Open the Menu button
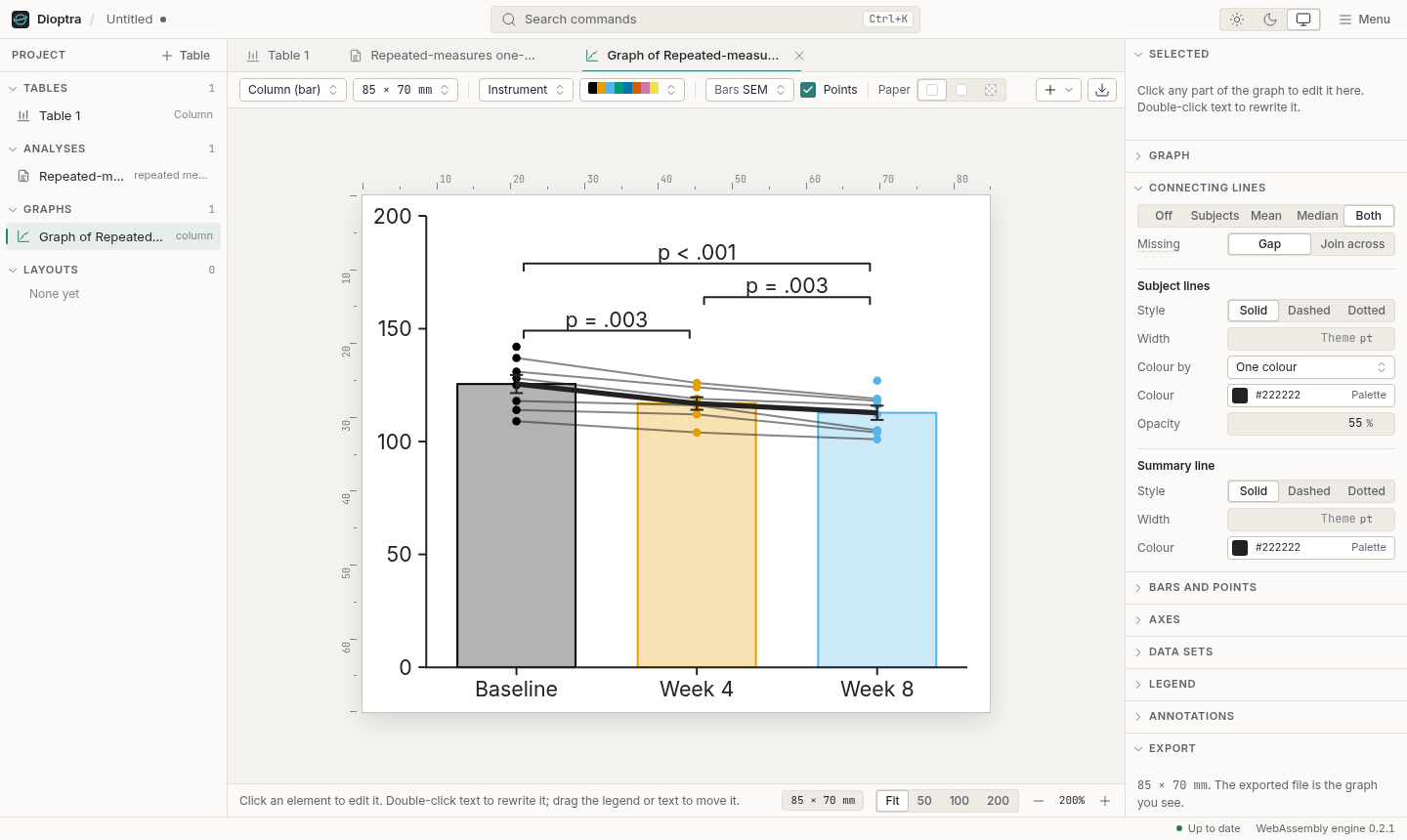1407x840 pixels. point(1364,20)
